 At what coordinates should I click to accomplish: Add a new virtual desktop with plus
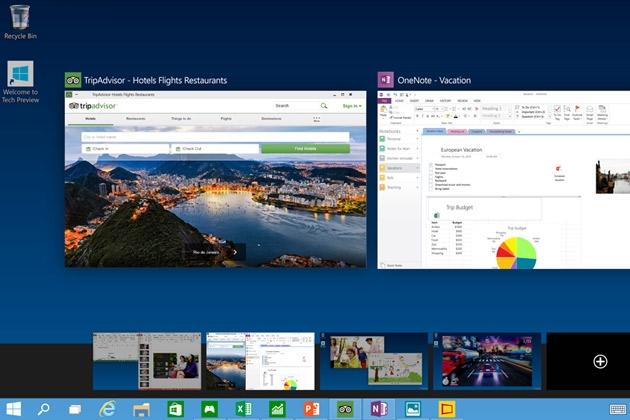[x=600, y=361]
